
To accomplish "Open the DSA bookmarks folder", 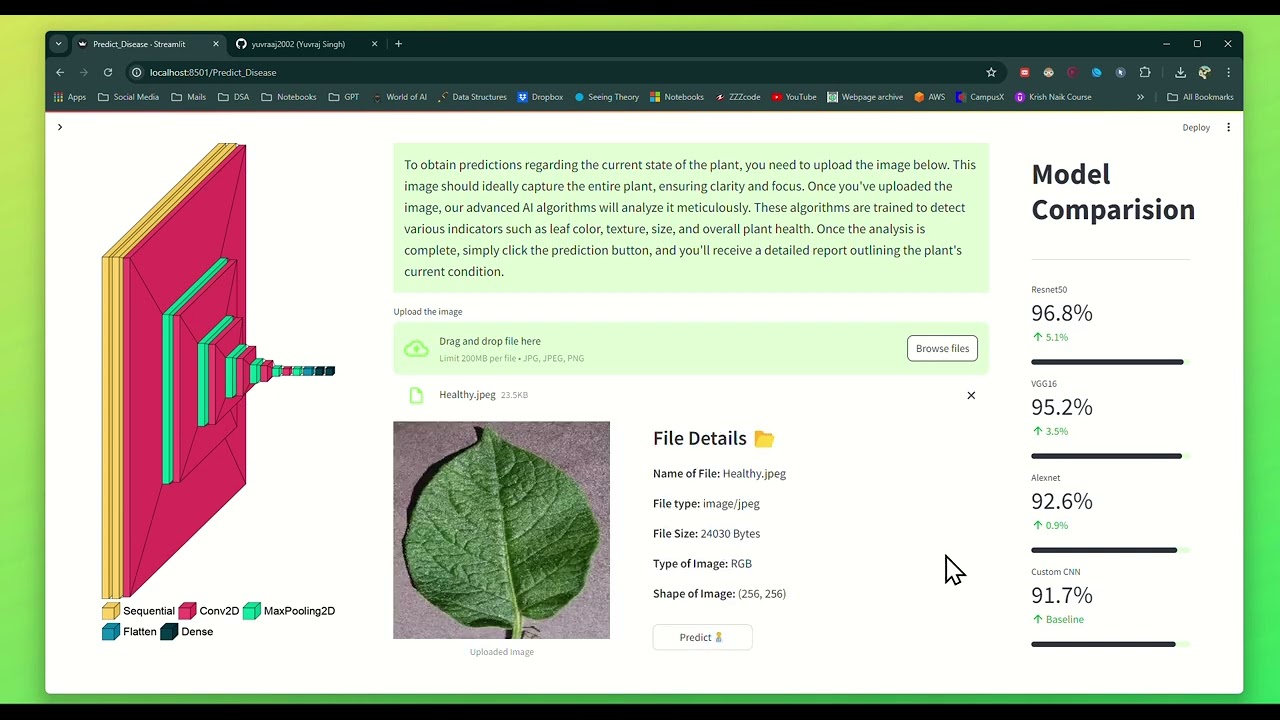I will tap(233, 97).
